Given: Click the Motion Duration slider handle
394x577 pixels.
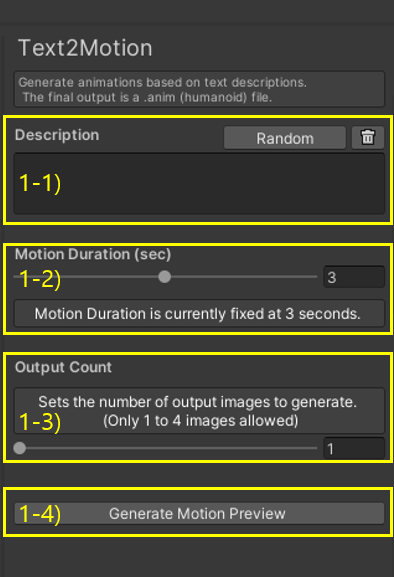Looking at the screenshot, I should click(x=164, y=277).
